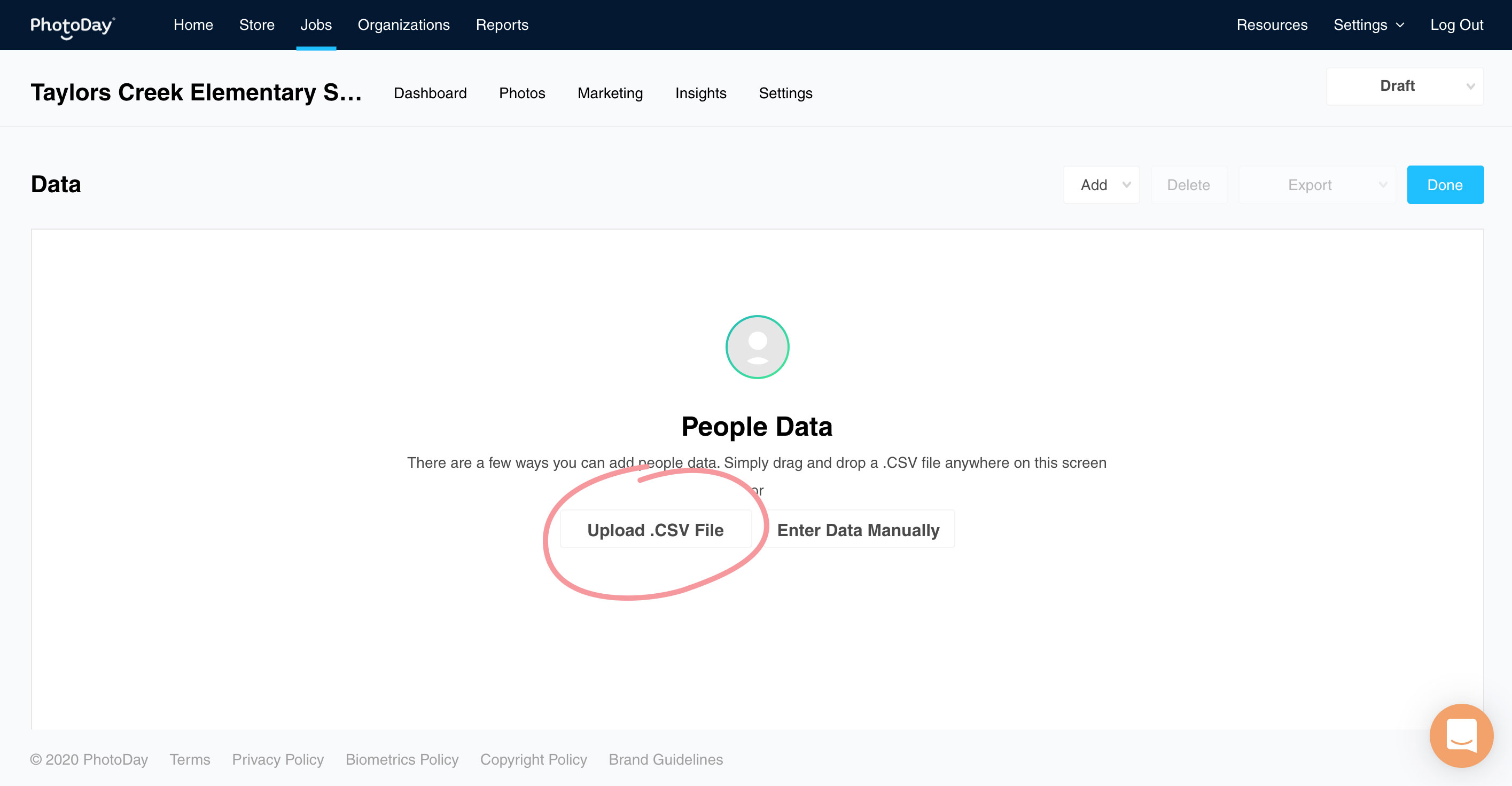The height and width of the screenshot is (786, 1512).
Task: Open the Export dropdown
Action: [x=1316, y=185]
